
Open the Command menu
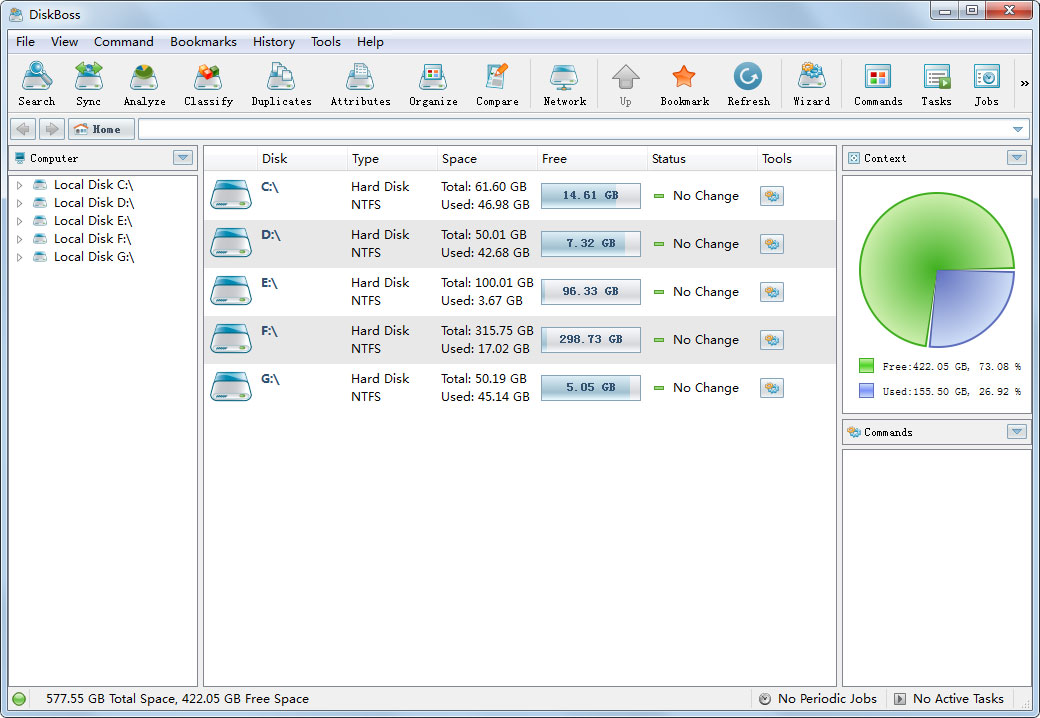pyautogui.click(x=124, y=42)
